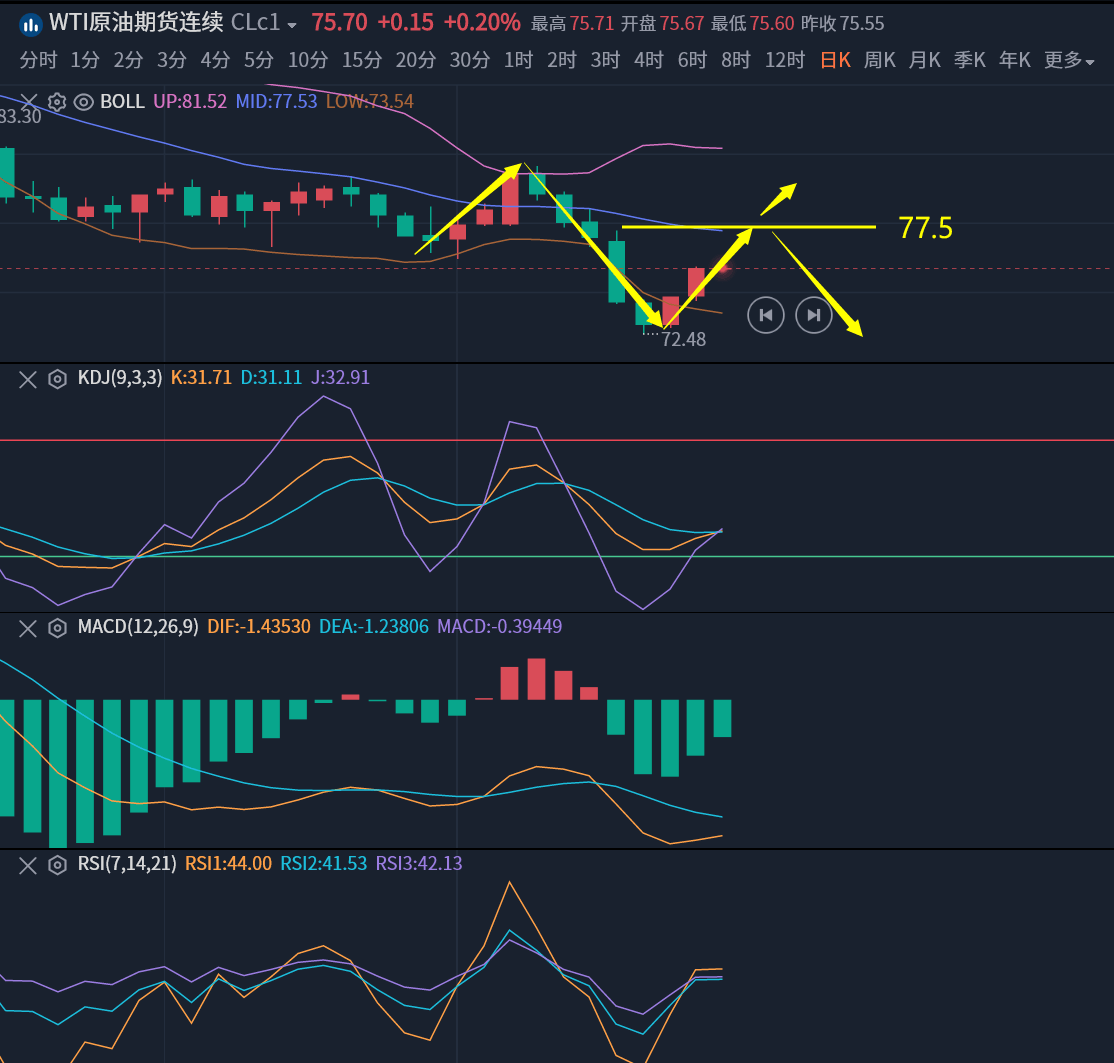This screenshot has height=1063, width=1114.
Task: Switch to 月K monthly chart
Action: (x=924, y=60)
